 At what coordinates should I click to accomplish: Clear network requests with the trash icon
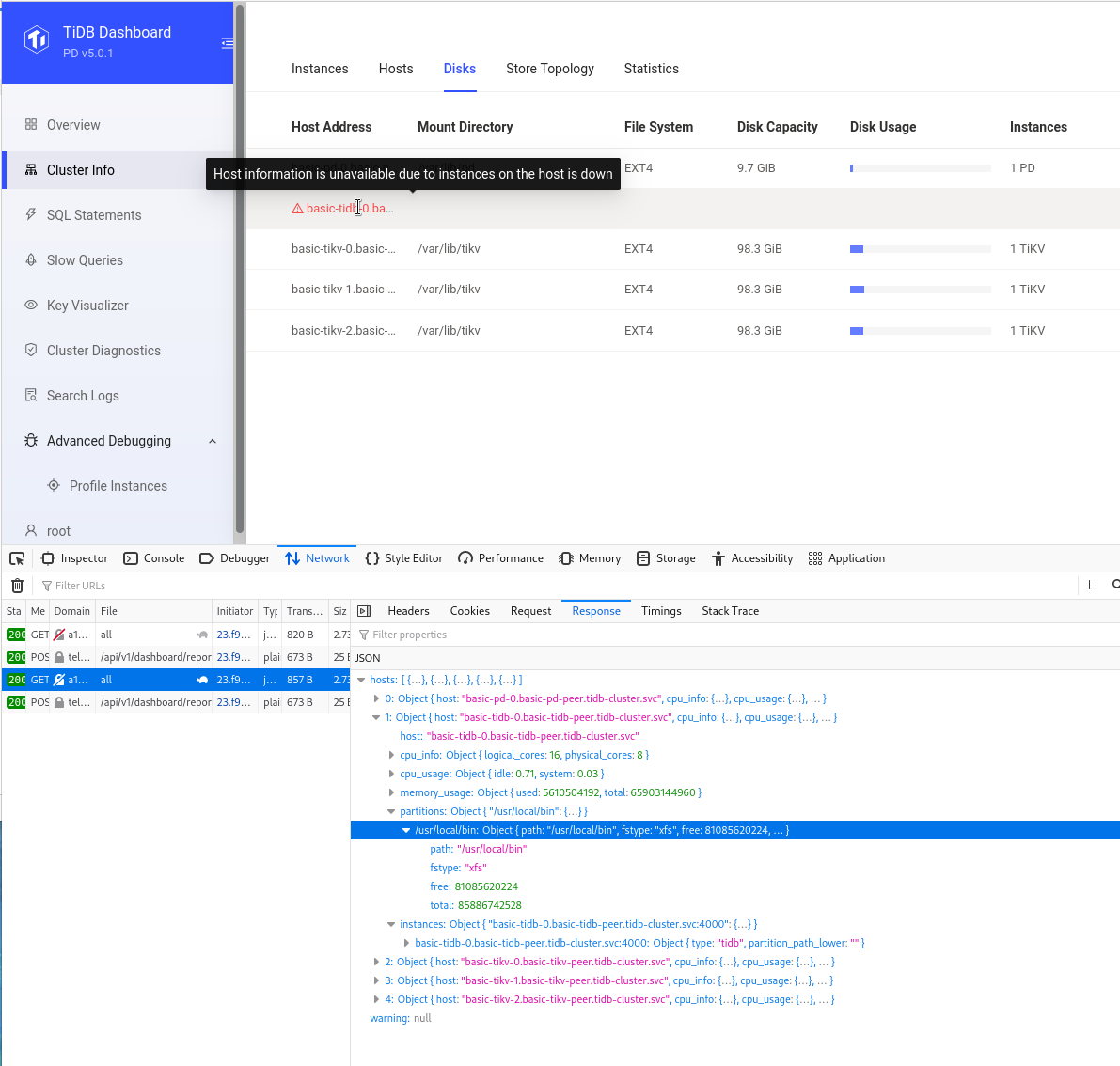(17, 586)
